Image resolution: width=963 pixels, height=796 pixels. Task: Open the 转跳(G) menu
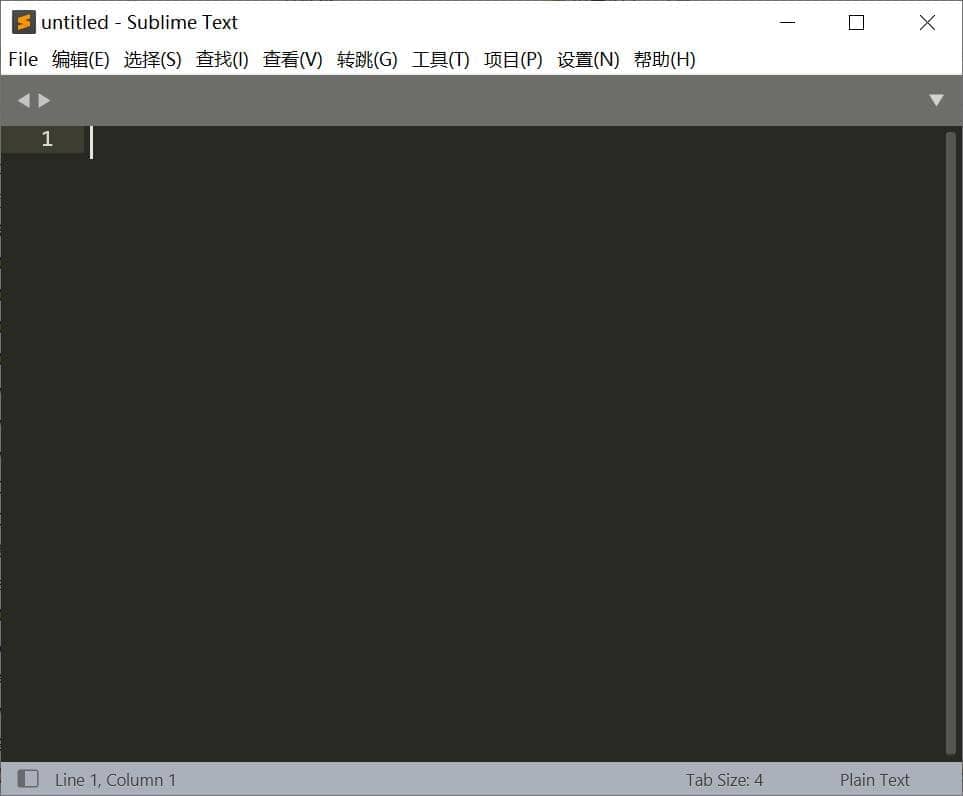365,59
